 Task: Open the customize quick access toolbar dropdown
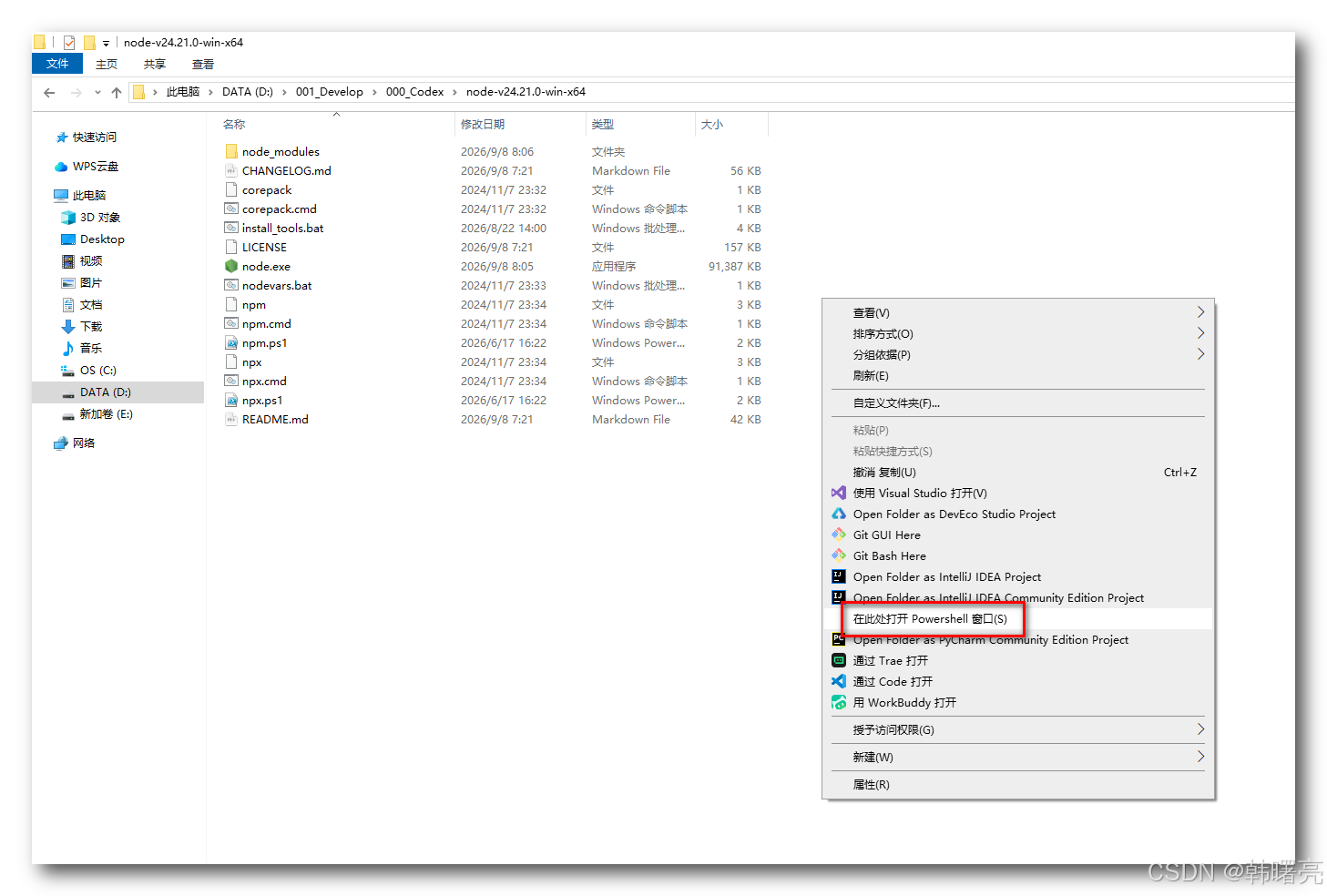(x=106, y=43)
